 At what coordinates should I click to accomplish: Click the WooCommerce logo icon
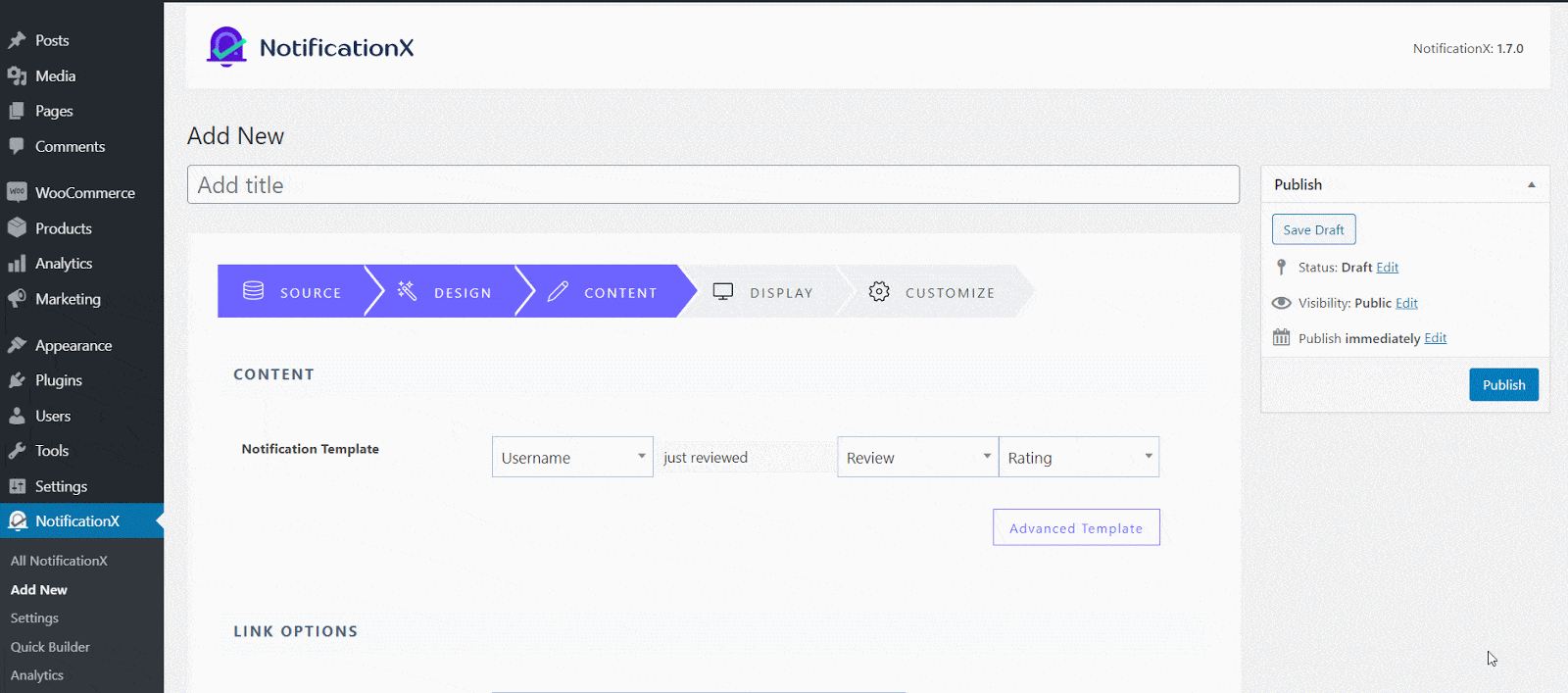17,192
